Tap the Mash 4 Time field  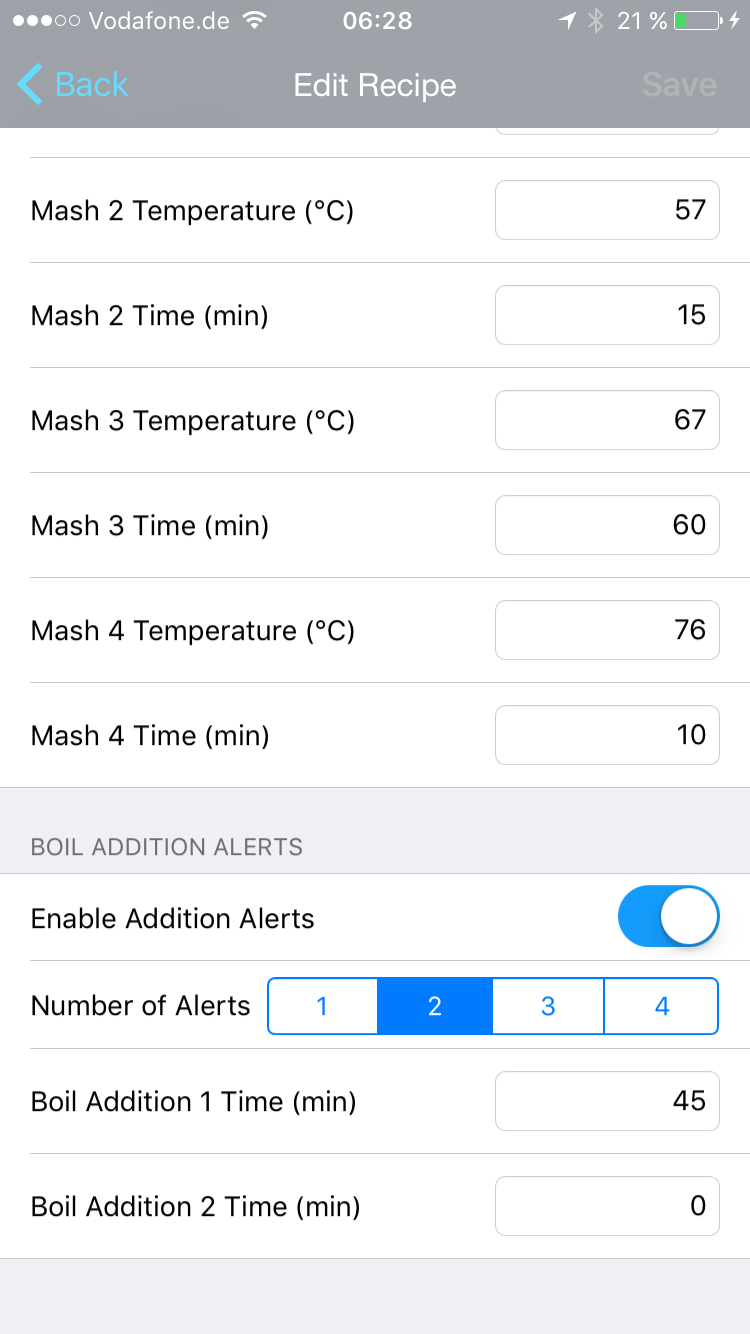(x=607, y=735)
